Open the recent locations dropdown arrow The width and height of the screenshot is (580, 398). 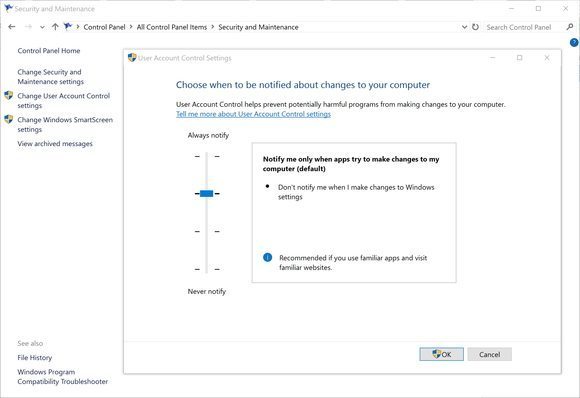(42, 27)
